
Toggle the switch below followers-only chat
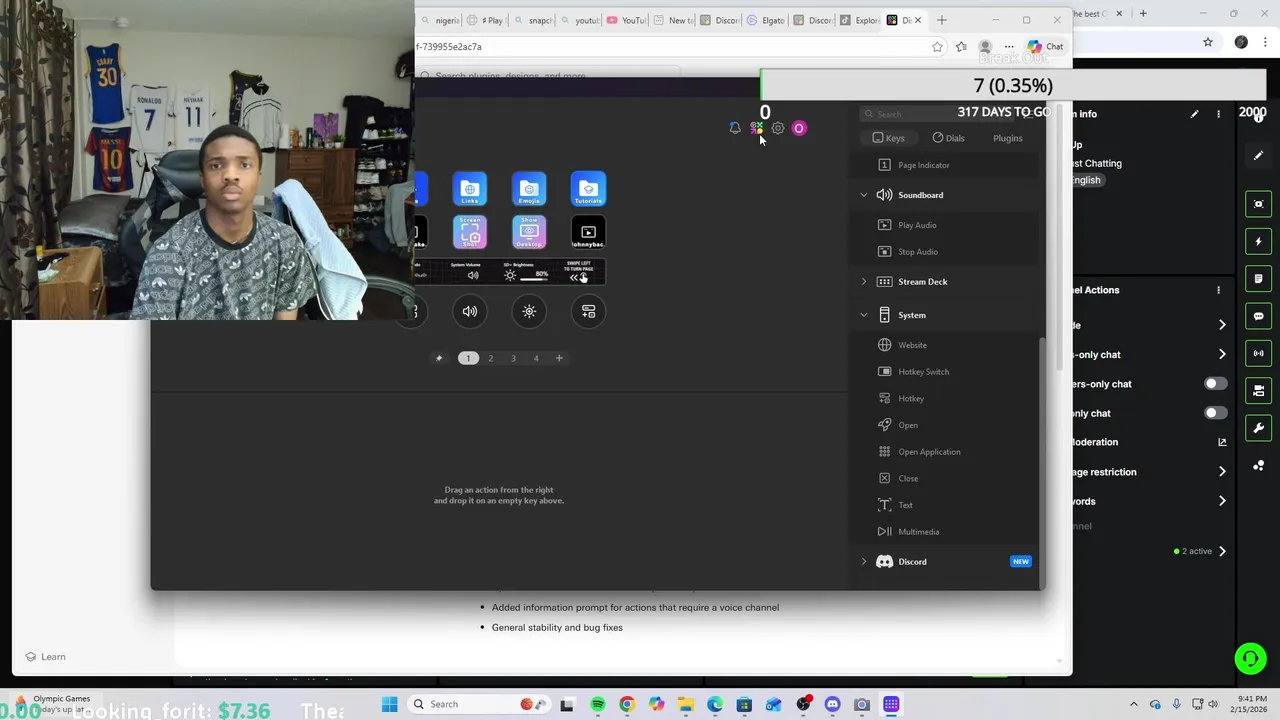[x=1215, y=413]
